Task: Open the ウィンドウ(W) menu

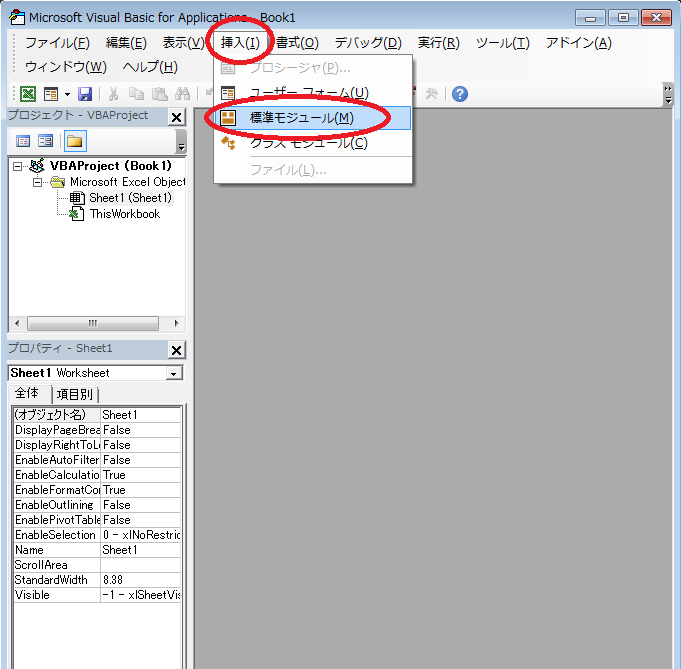Action: point(66,67)
